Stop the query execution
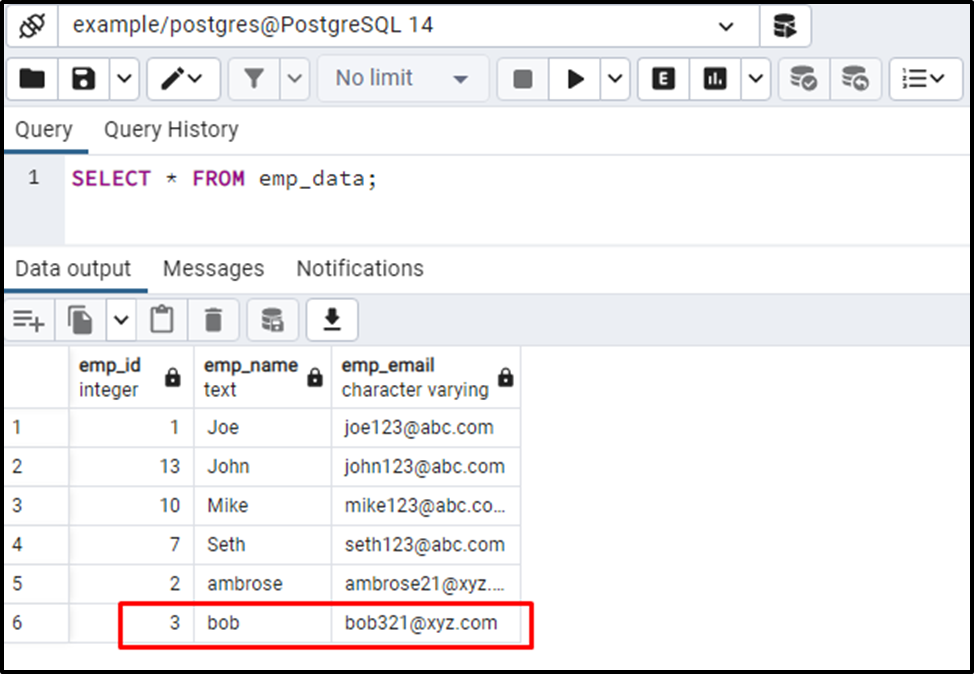Screen dimensions: 974x674 (522, 78)
